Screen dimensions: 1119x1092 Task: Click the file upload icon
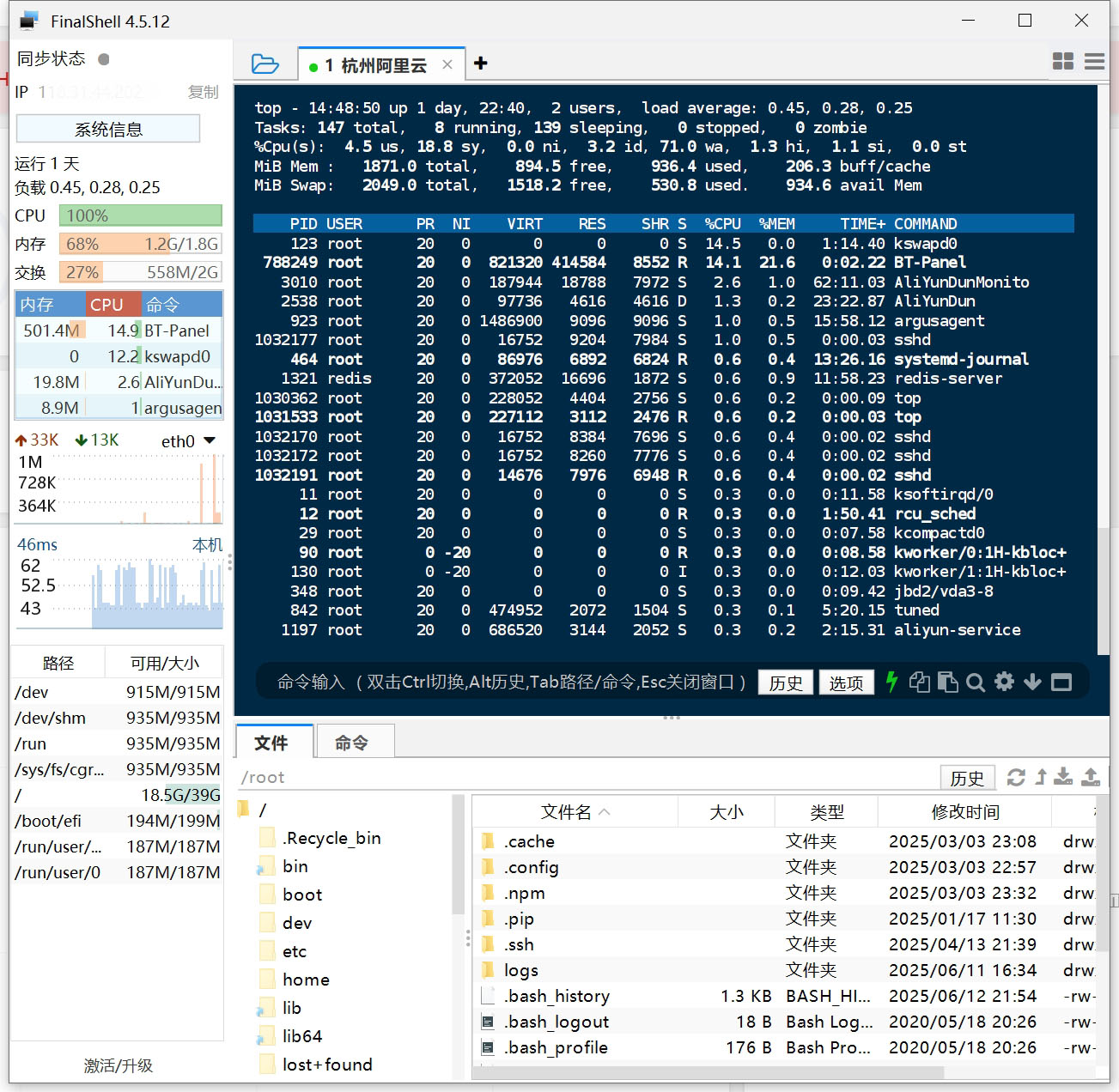(x=1091, y=777)
